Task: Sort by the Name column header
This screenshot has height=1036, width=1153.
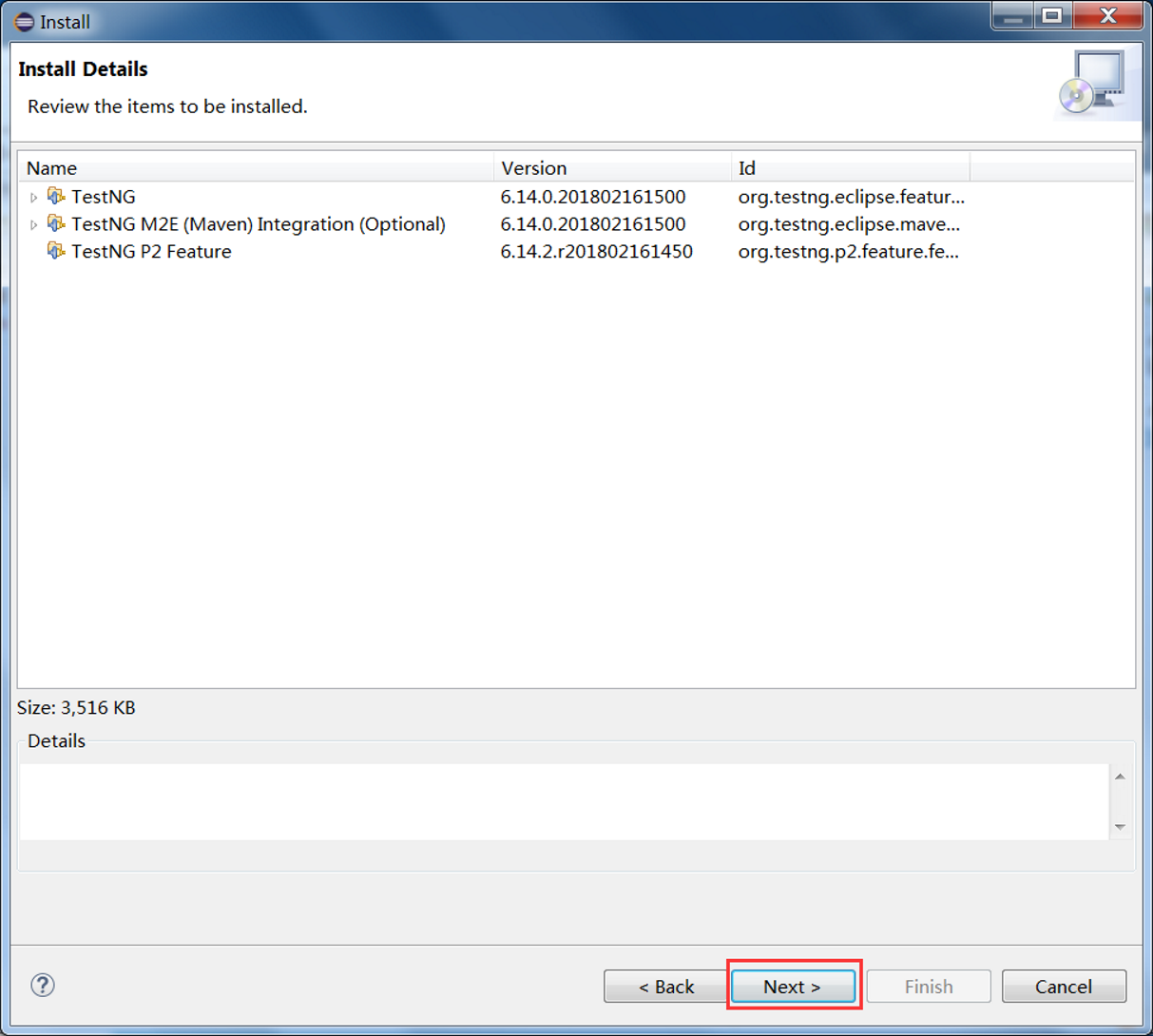Action: 256,167
